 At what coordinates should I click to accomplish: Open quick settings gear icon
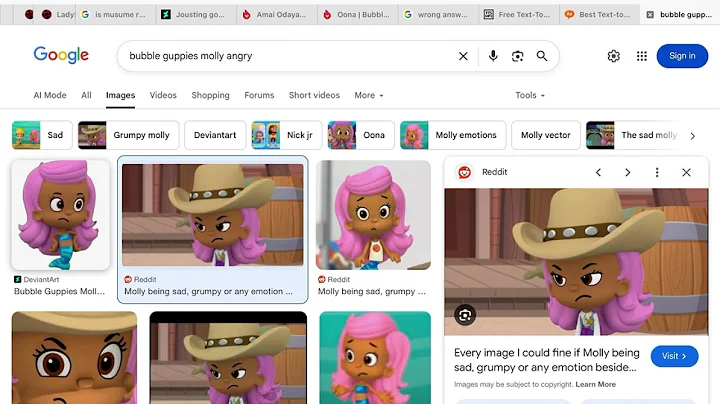613,56
